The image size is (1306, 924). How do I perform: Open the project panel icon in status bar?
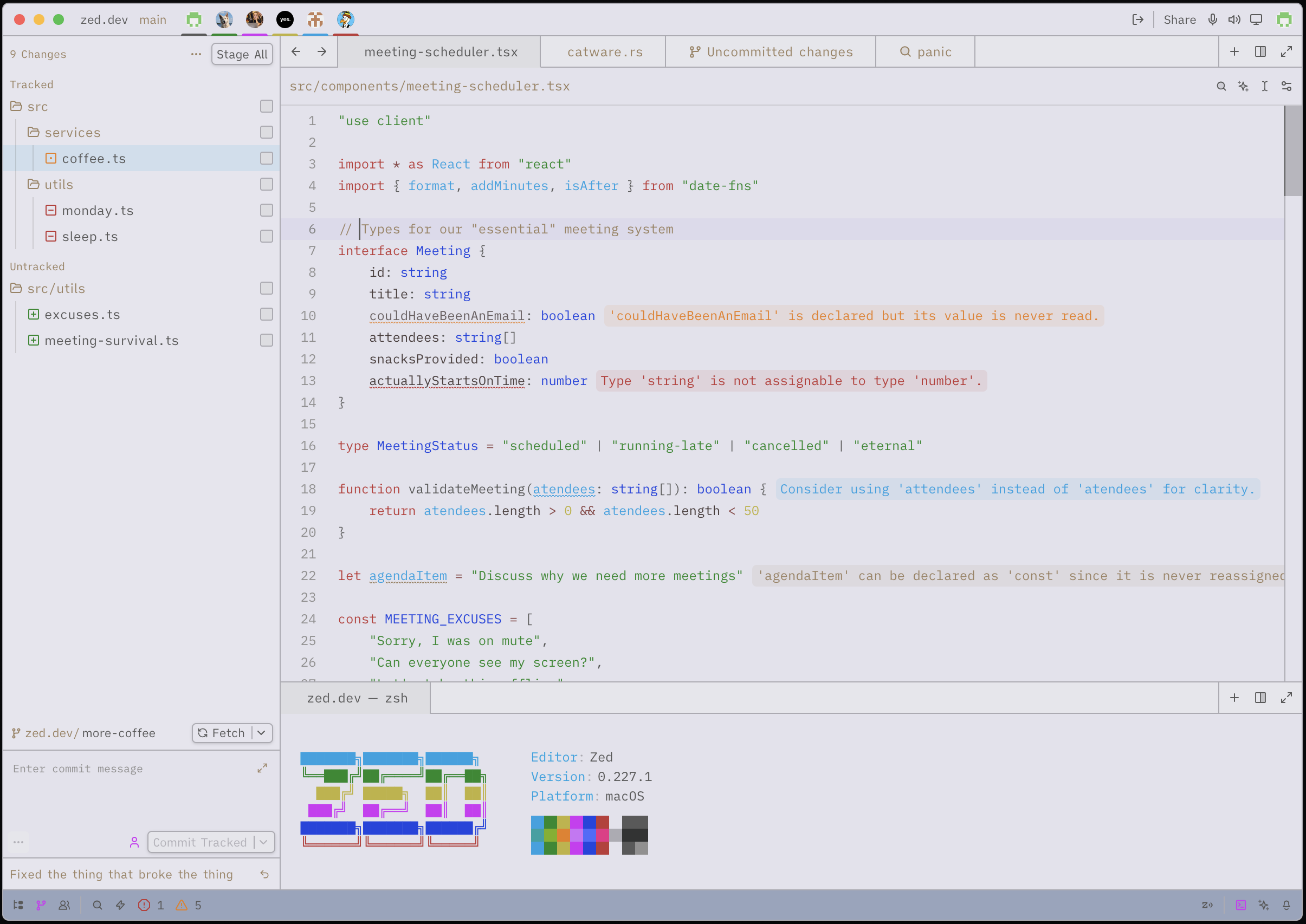[18, 905]
